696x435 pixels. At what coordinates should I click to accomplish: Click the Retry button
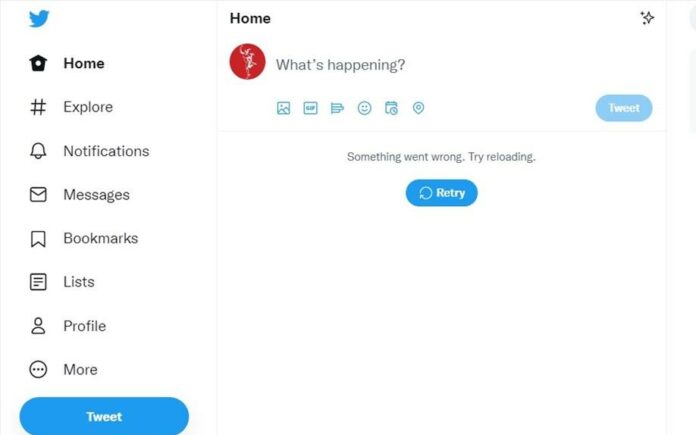pos(442,193)
